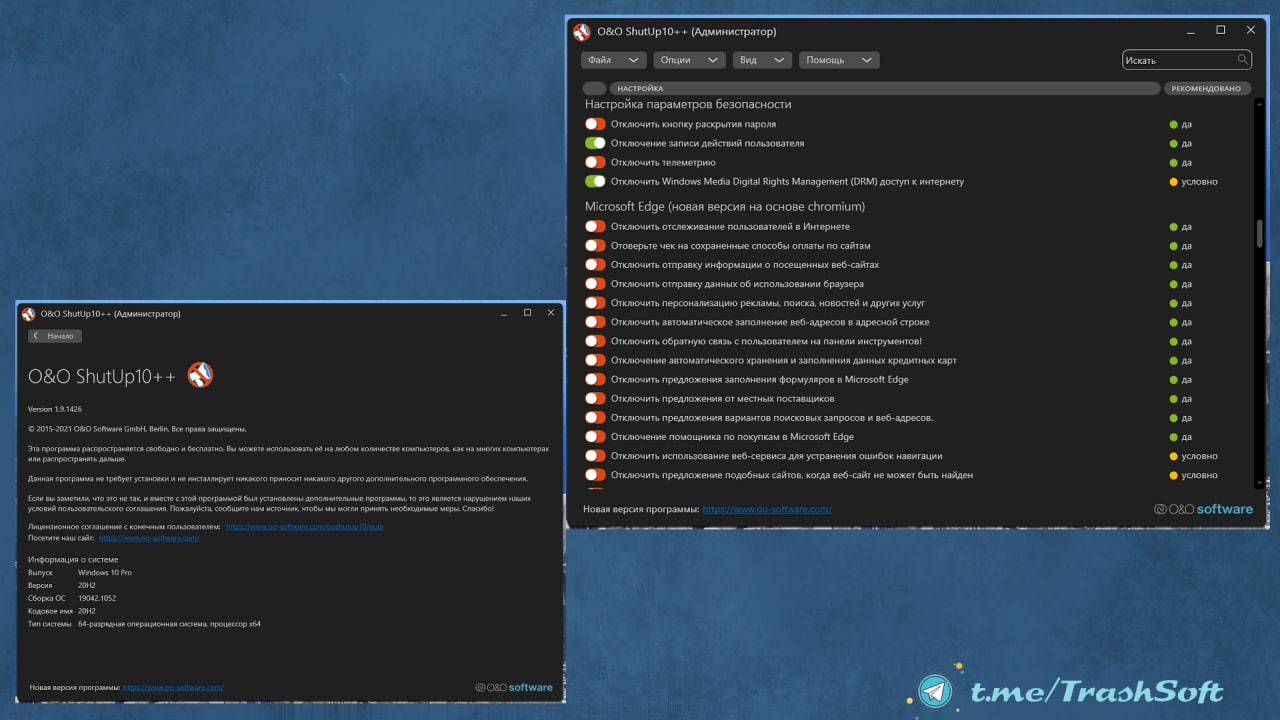The height and width of the screenshot is (720, 1280).
Task: Click the 'Настройка параметров безопасности' section heading
Action: [x=688, y=104]
